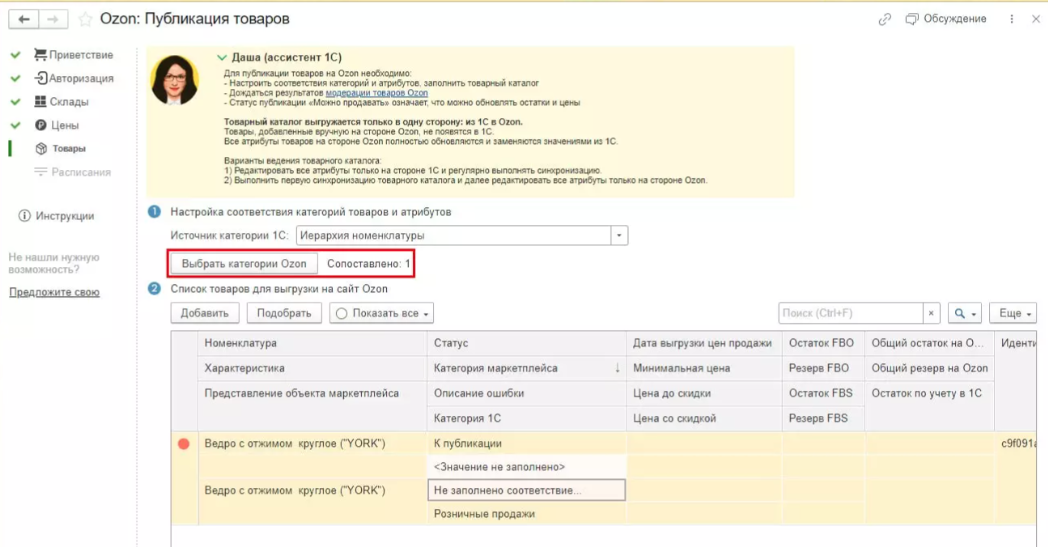This screenshot has width=1048, height=547.
Task: Click Общий резерв на Ozon header
Action: coord(930,368)
